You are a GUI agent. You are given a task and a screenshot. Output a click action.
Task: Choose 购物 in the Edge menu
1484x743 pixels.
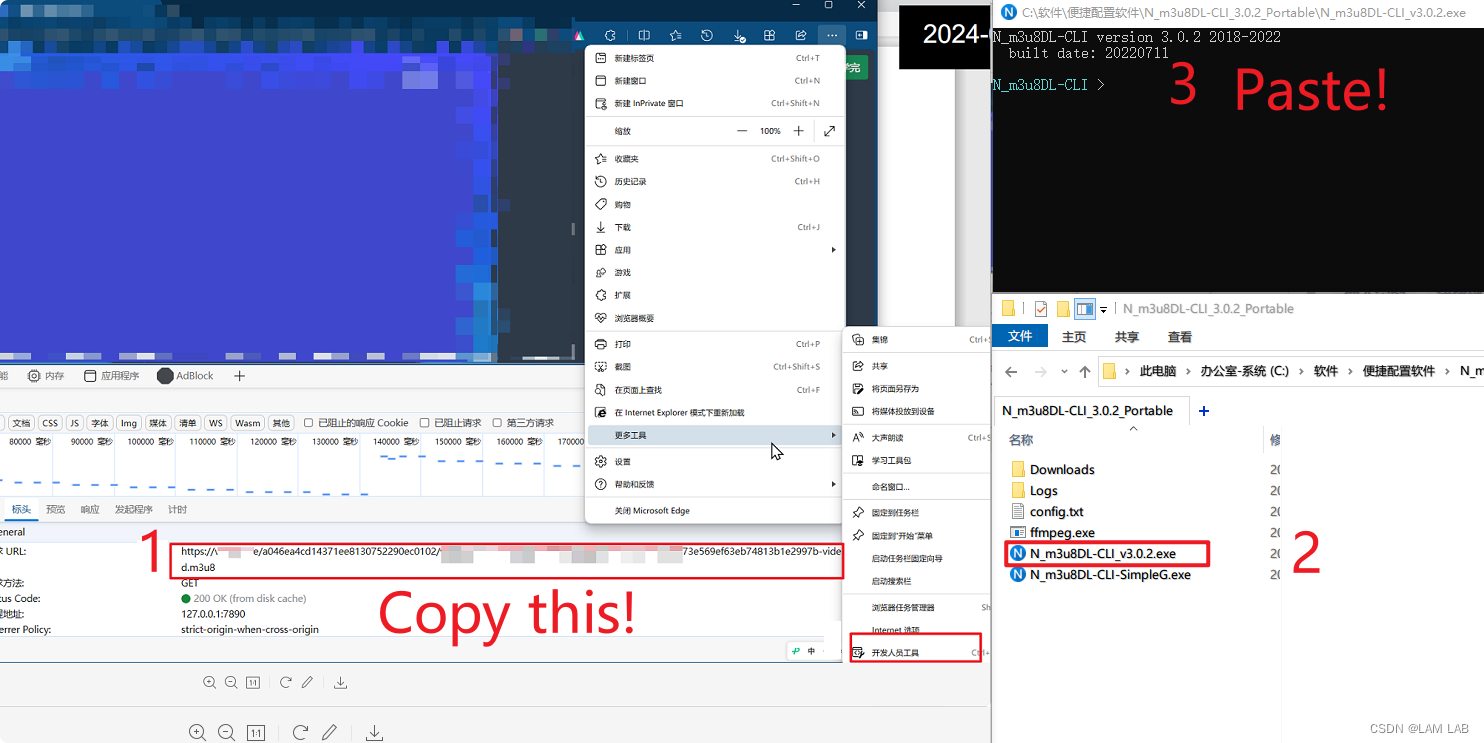coord(715,204)
